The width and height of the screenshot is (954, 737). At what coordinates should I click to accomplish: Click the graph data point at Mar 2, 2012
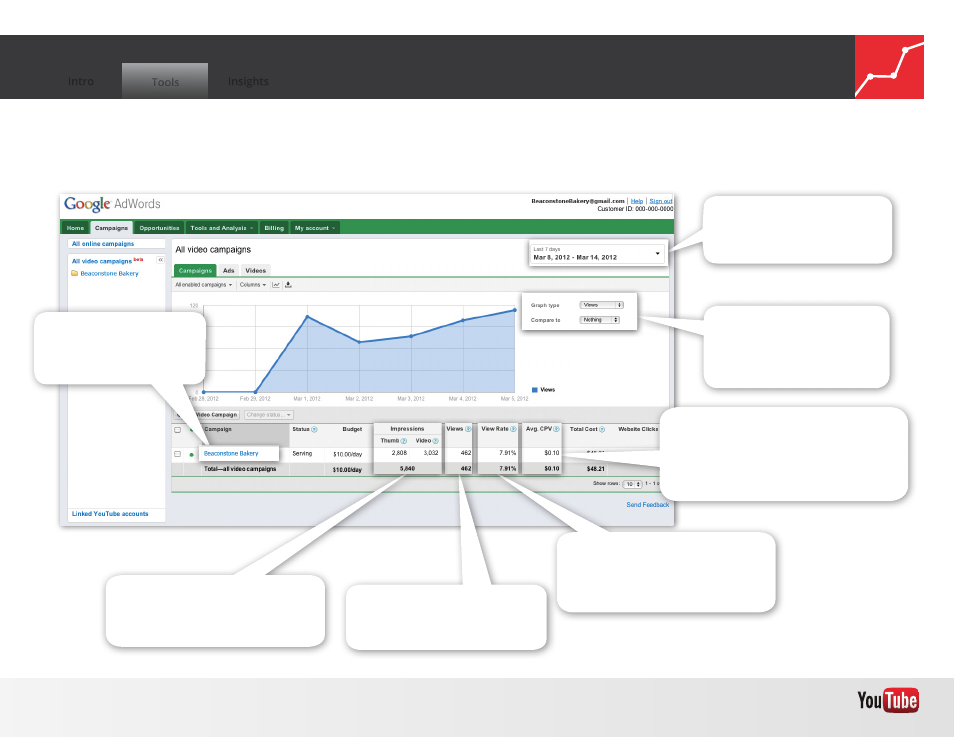click(359, 342)
